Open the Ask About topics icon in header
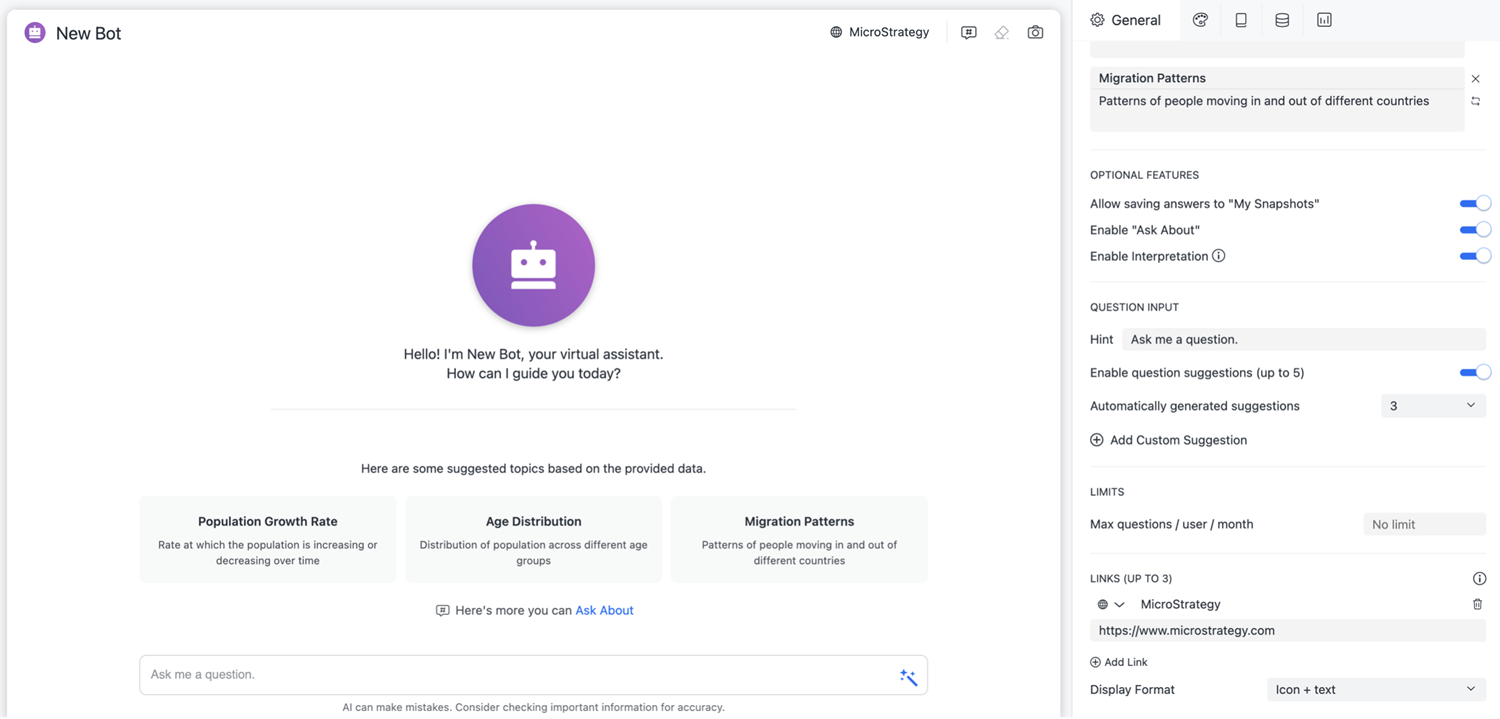Viewport: 1500px width, 719px height. pyautogui.click(x=968, y=33)
